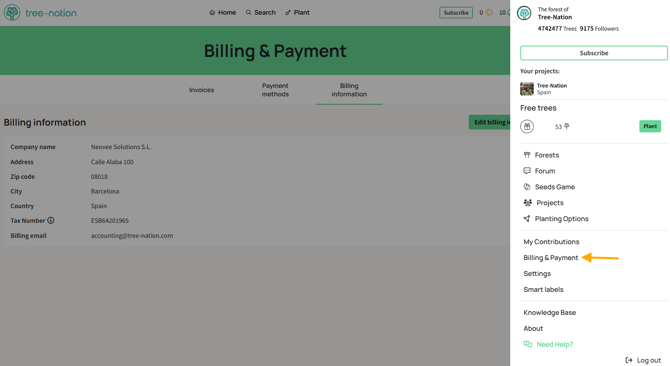Select the company name Neovee Solutions S.L.
This screenshot has width=670, height=366.
click(x=121, y=146)
